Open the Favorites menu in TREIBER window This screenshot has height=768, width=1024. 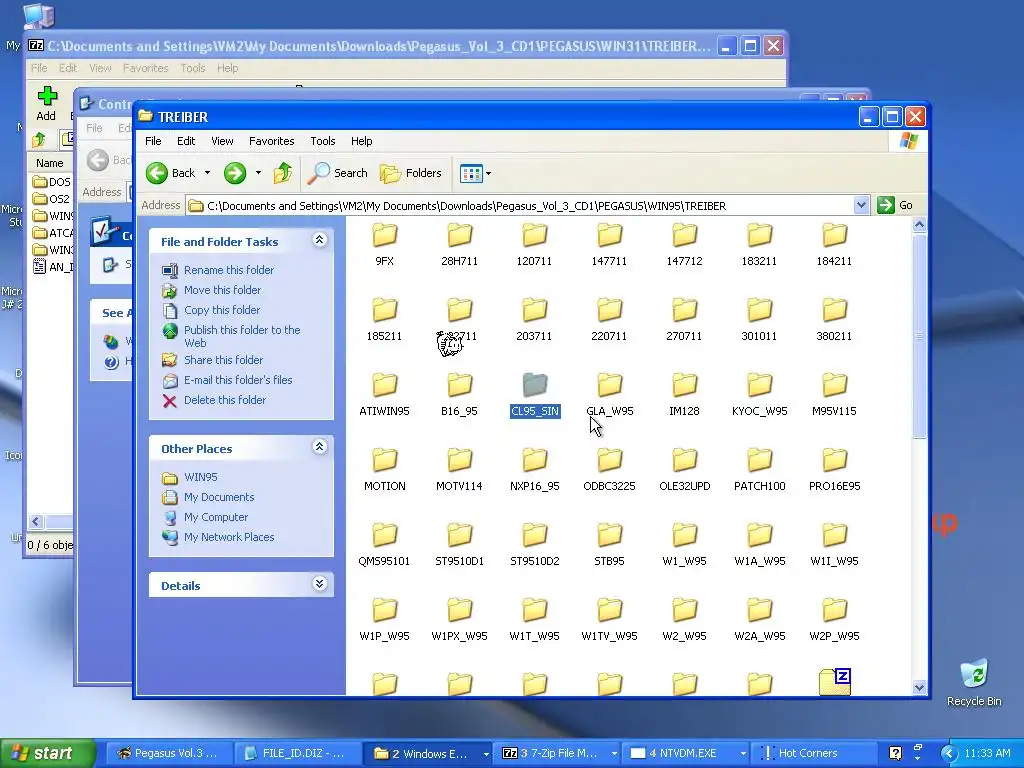click(272, 141)
